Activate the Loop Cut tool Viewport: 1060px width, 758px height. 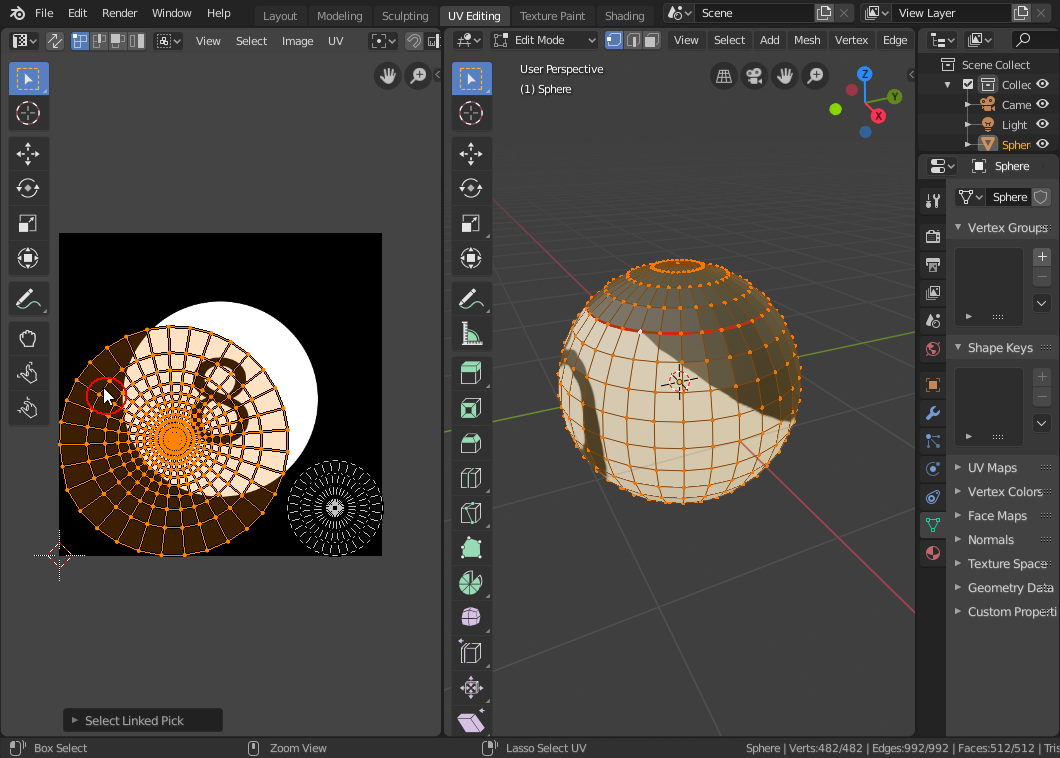point(471,478)
